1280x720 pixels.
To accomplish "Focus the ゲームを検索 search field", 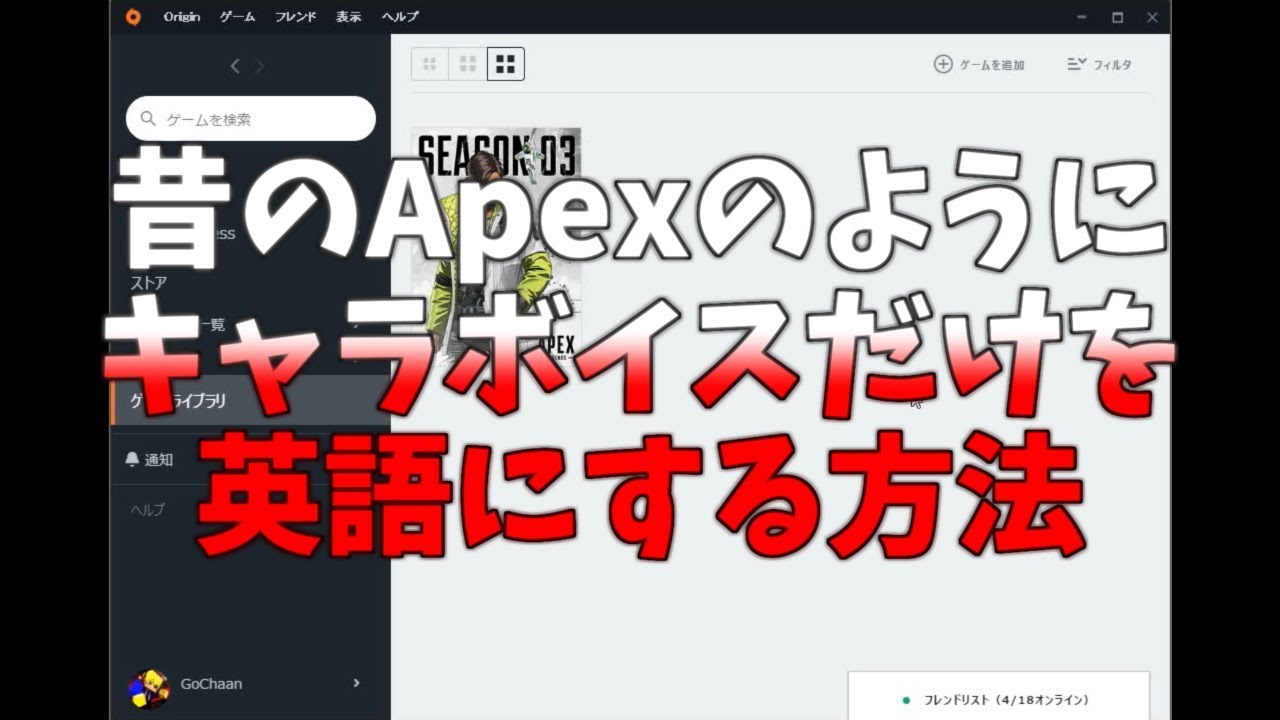I will pyautogui.click(x=251, y=119).
